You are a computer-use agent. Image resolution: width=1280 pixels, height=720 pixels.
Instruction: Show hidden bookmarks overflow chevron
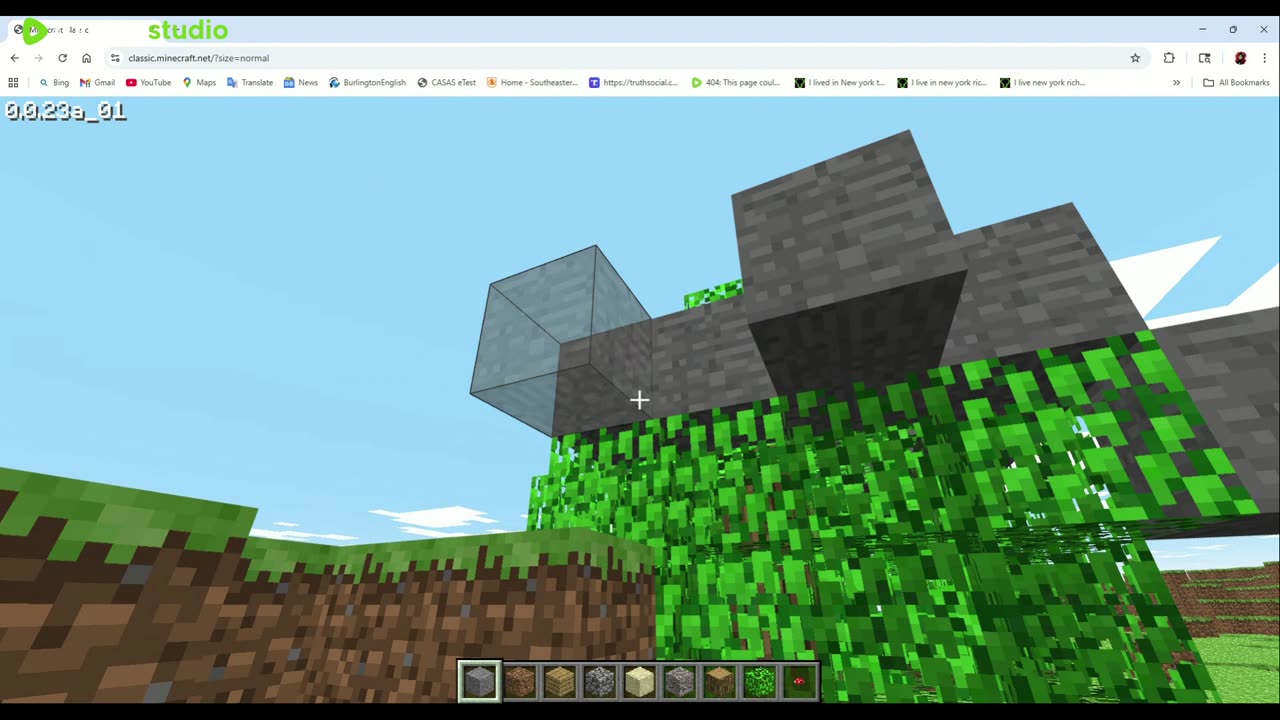click(x=1176, y=83)
